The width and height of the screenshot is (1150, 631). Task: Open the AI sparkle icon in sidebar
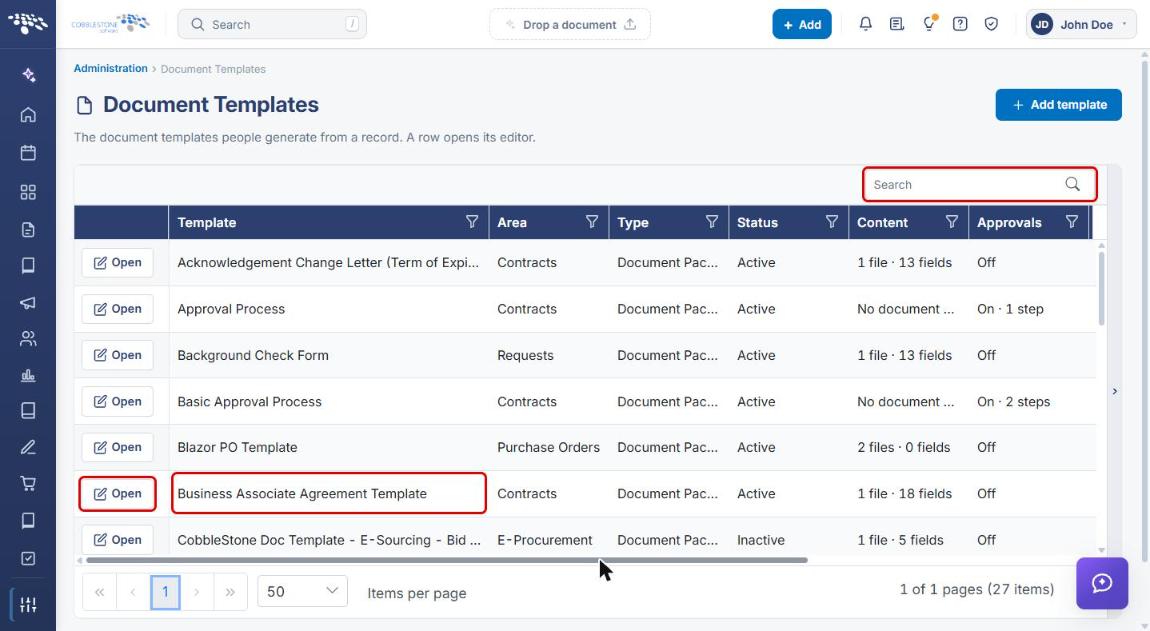28,75
